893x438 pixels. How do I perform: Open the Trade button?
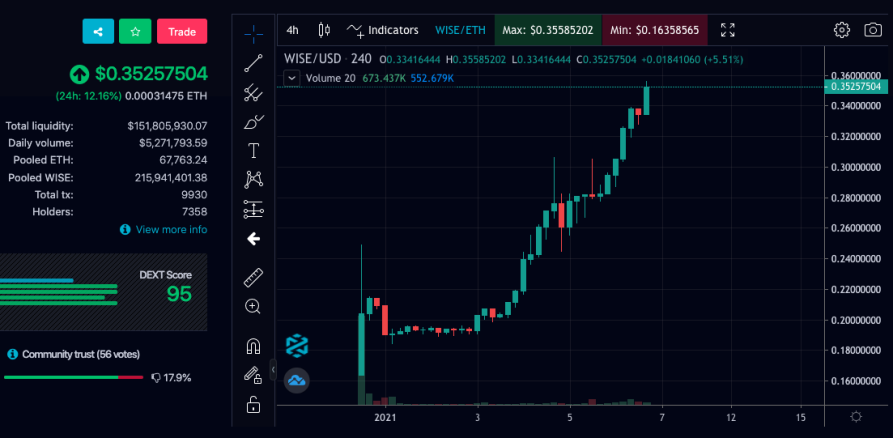pos(182,31)
